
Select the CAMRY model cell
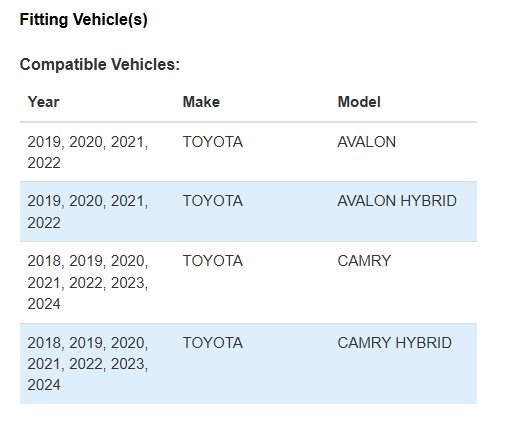pyautogui.click(x=364, y=261)
